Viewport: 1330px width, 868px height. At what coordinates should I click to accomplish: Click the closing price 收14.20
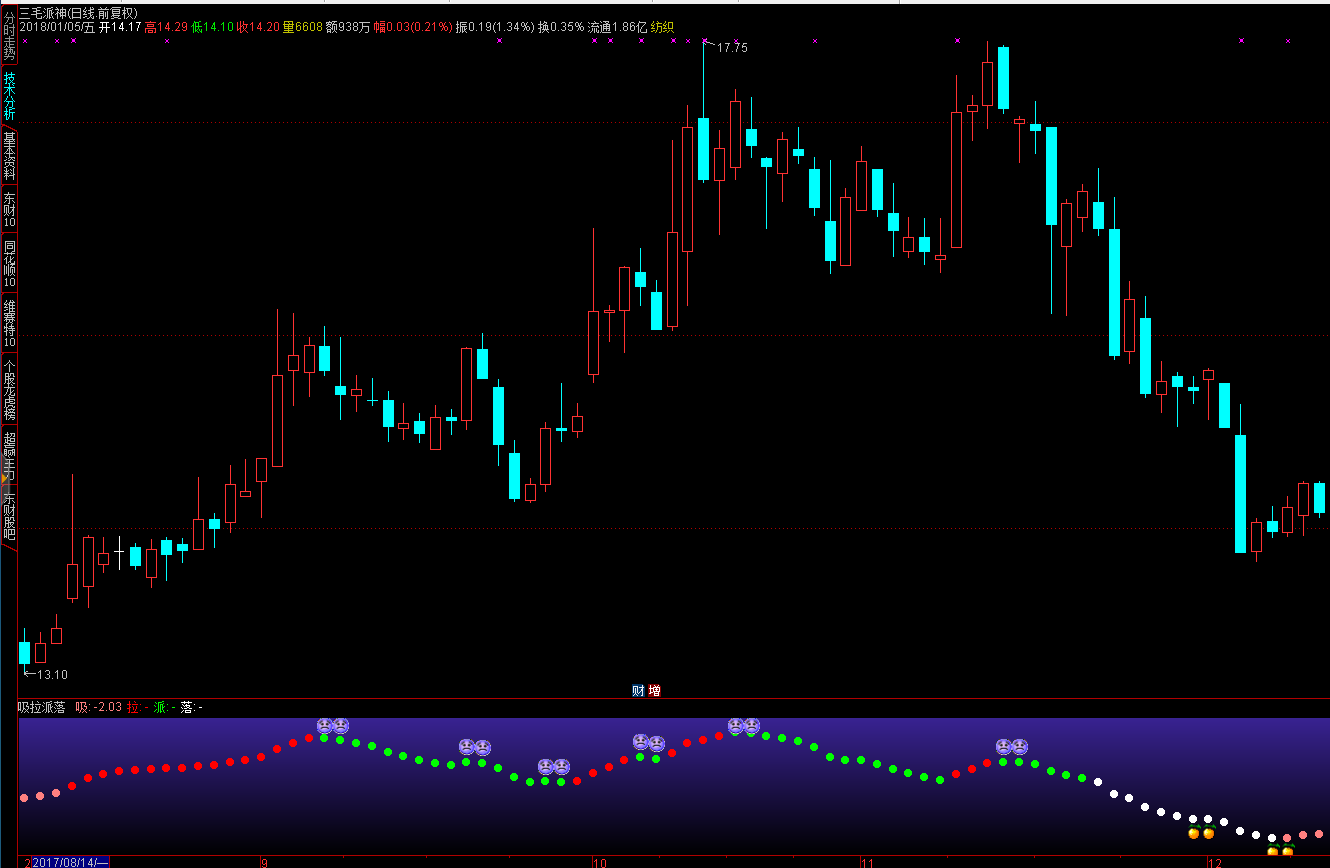[x=258, y=27]
